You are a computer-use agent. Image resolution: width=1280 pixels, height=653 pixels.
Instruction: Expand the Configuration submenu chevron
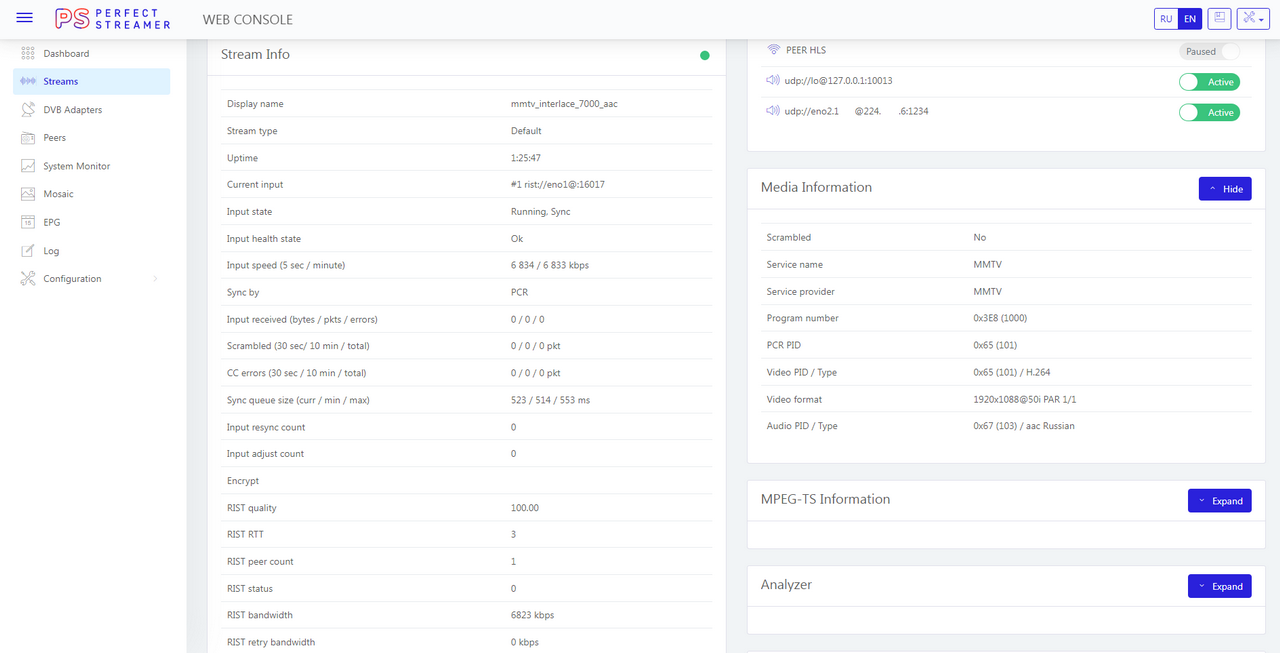coord(155,279)
